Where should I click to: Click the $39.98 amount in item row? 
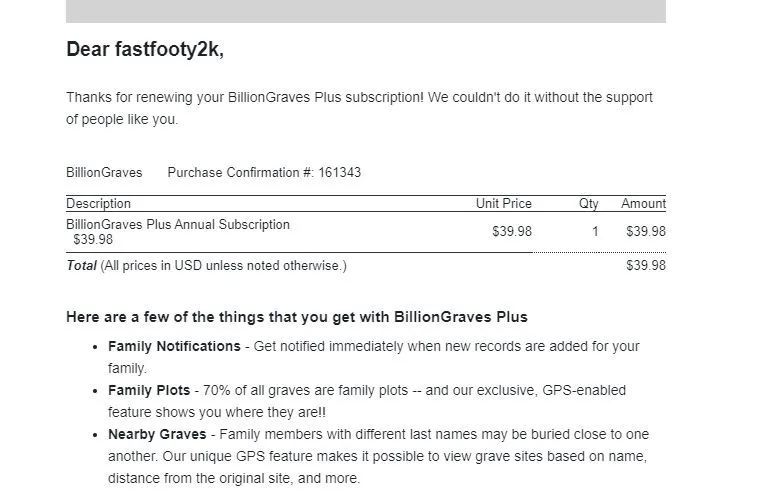pos(646,231)
